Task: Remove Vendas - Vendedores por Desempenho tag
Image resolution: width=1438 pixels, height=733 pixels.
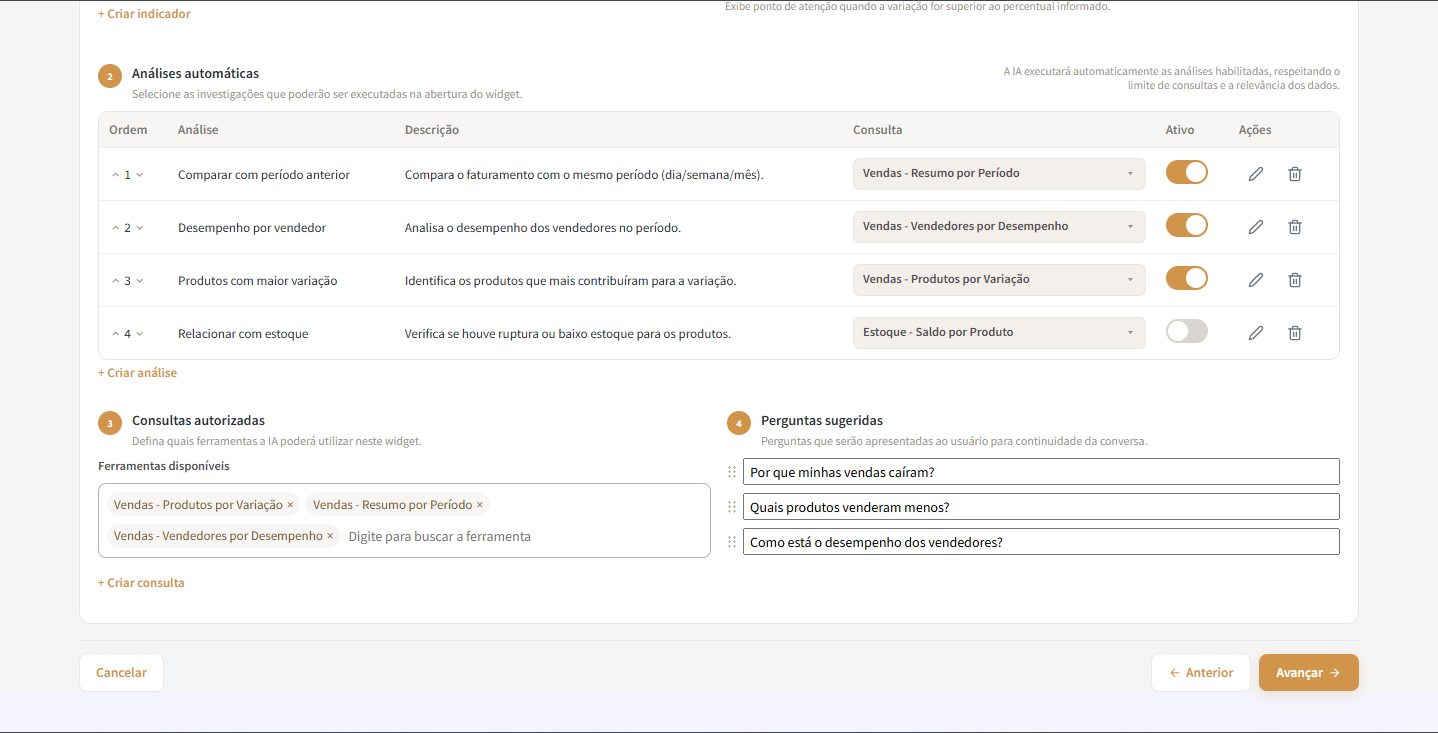Action: [330, 536]
